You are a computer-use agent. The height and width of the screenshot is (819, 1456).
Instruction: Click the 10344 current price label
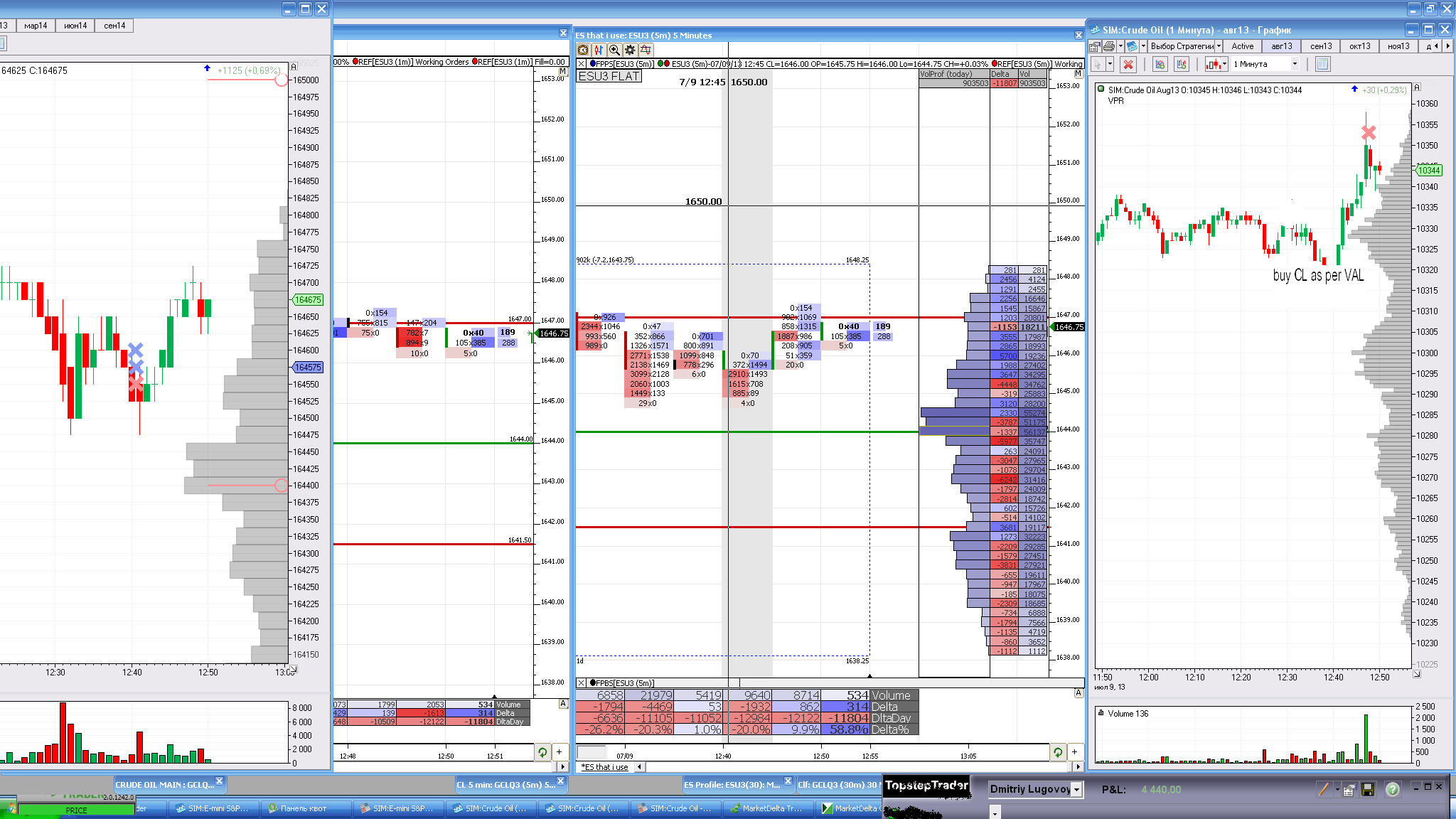click(1429, 171)
